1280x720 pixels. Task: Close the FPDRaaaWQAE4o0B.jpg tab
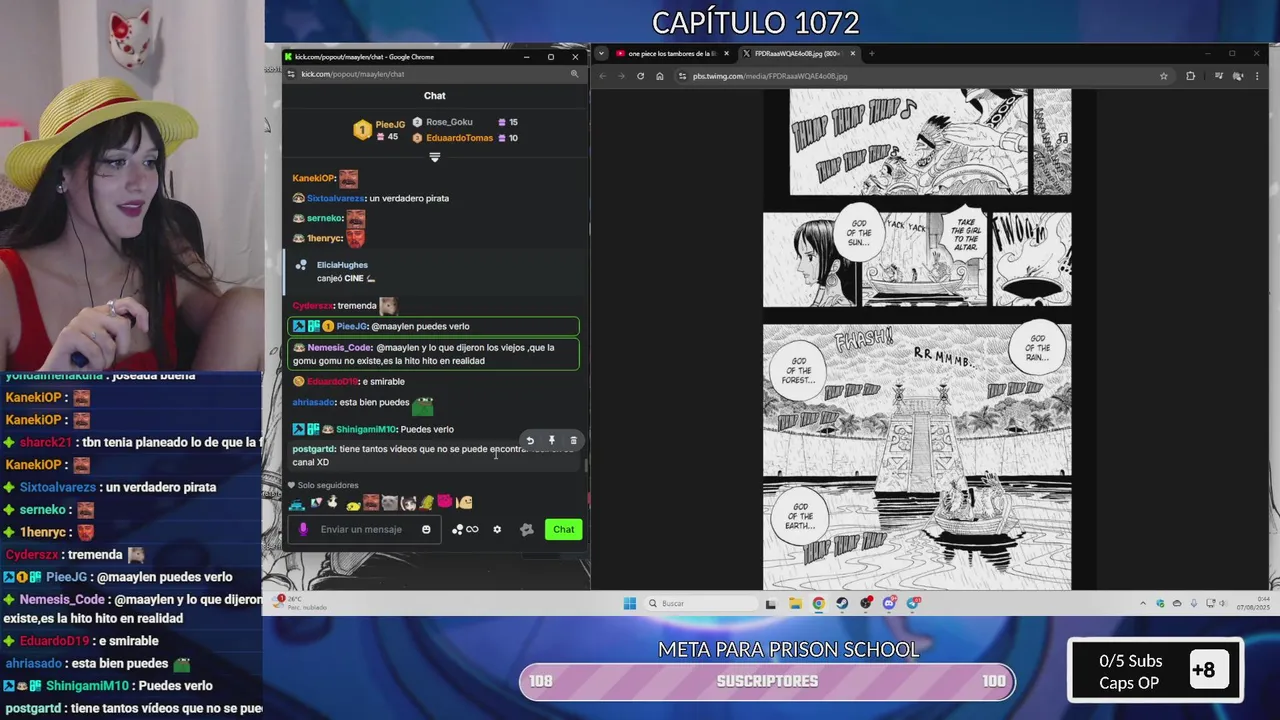[x=853, y=53]
